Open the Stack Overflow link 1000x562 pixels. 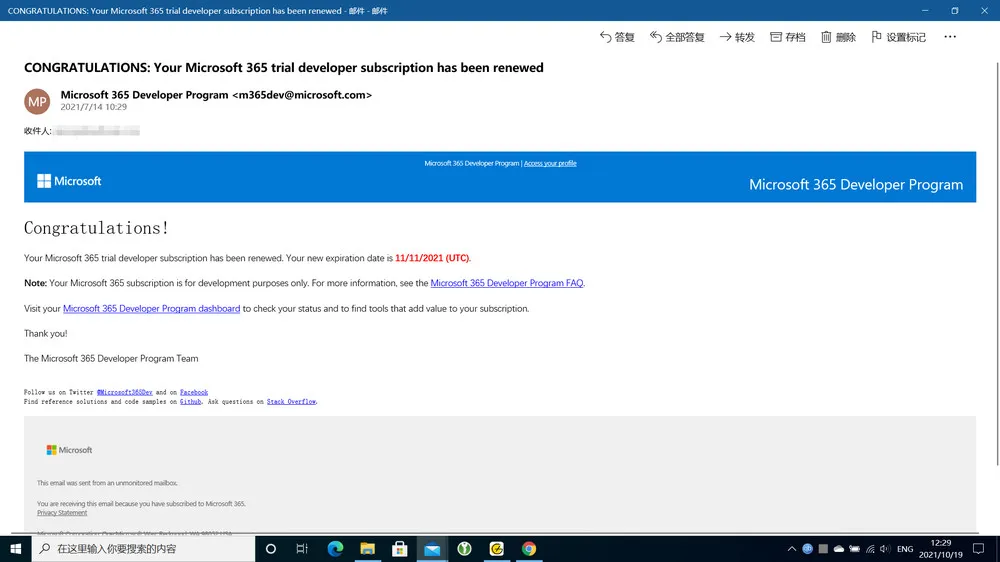click(x=291, y=402)
